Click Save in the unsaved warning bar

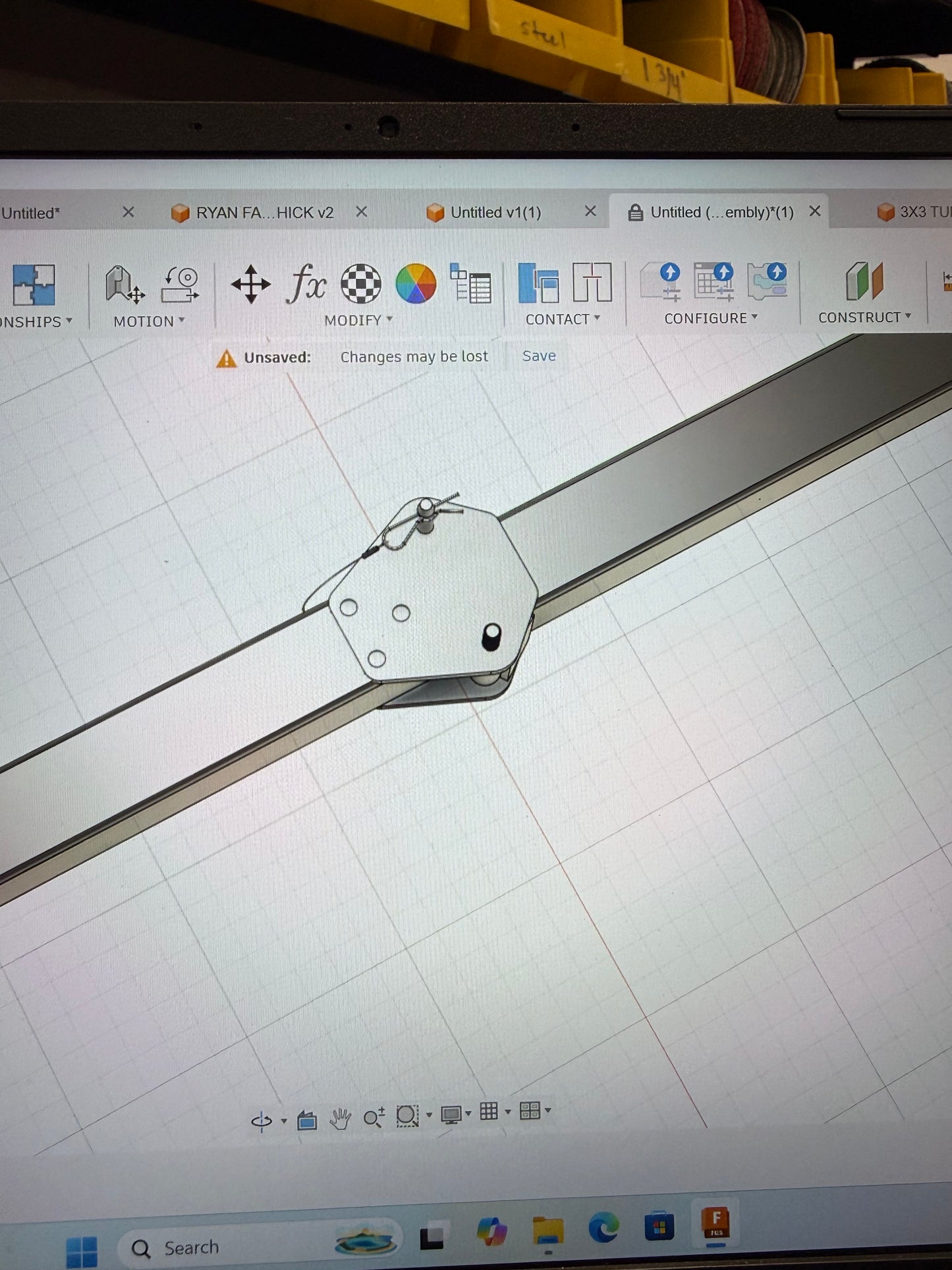point(539,356)
